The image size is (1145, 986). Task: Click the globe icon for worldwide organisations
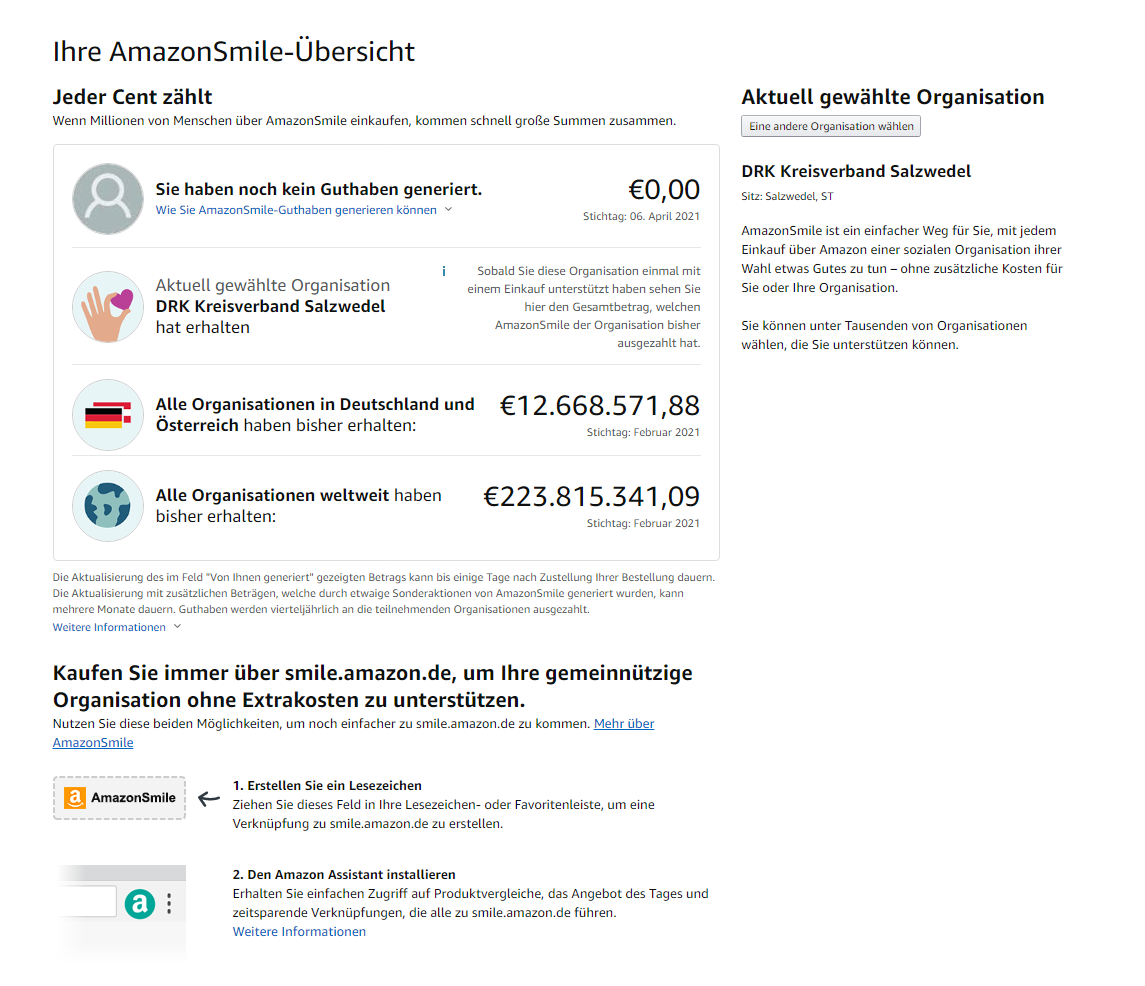108,505
